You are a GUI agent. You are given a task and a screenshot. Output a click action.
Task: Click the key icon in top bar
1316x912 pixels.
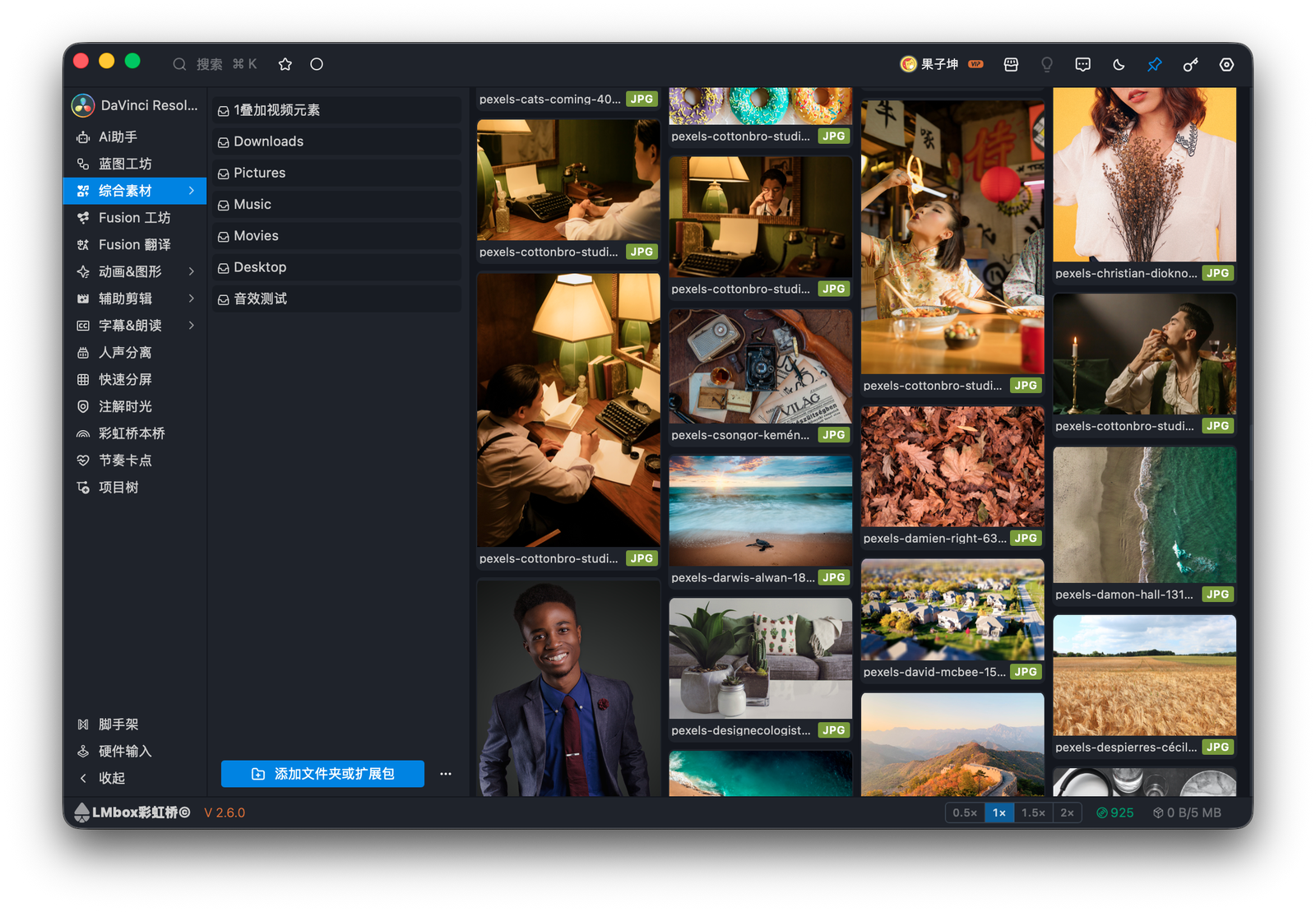[x=1190, y=64]
